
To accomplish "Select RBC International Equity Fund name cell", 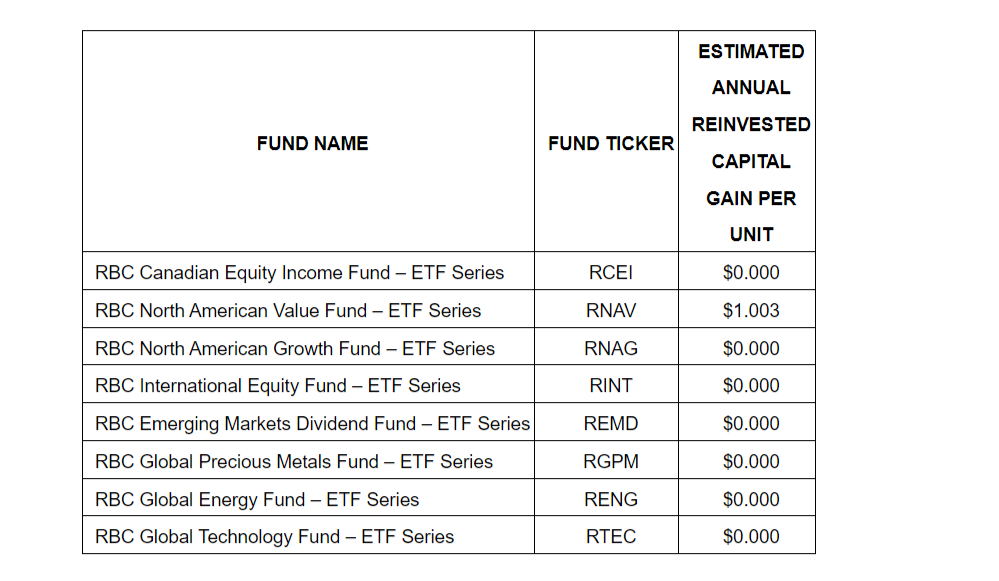I will coord(278,385).
